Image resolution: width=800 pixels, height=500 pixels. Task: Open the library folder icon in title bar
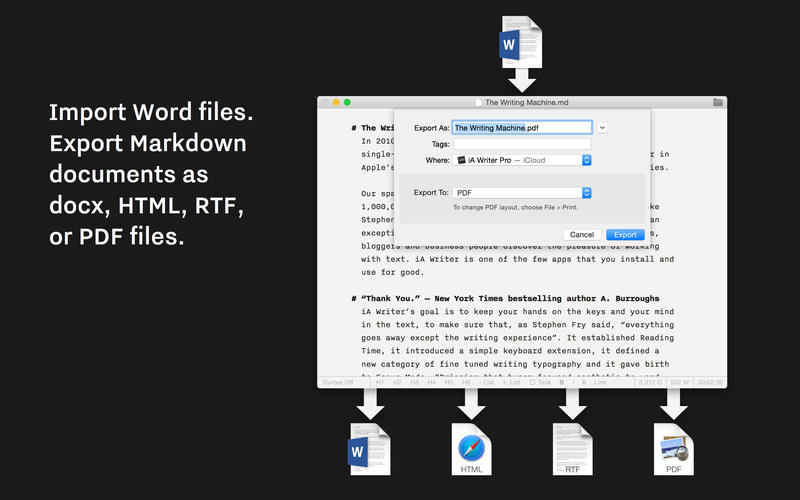pos(717,102)
